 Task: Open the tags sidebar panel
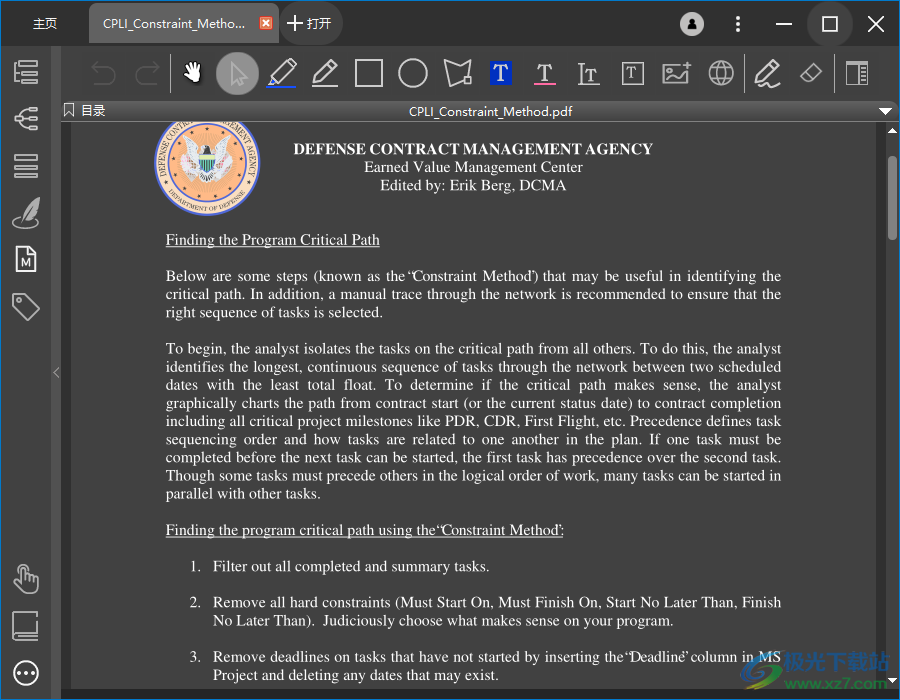point(26,306)
